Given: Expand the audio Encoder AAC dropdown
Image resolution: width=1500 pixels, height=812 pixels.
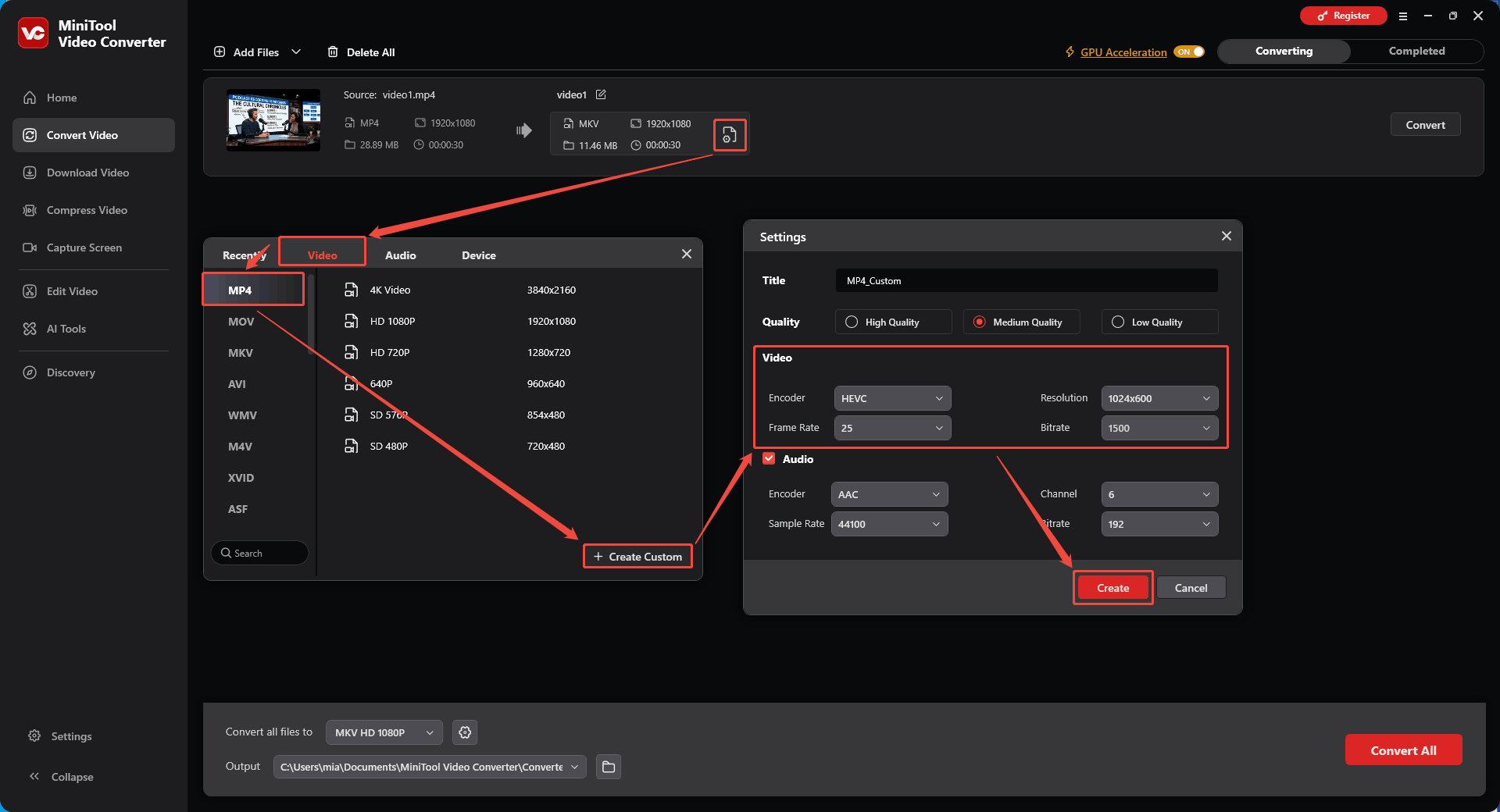Looking at the screenshot, I should pos(890,494).
